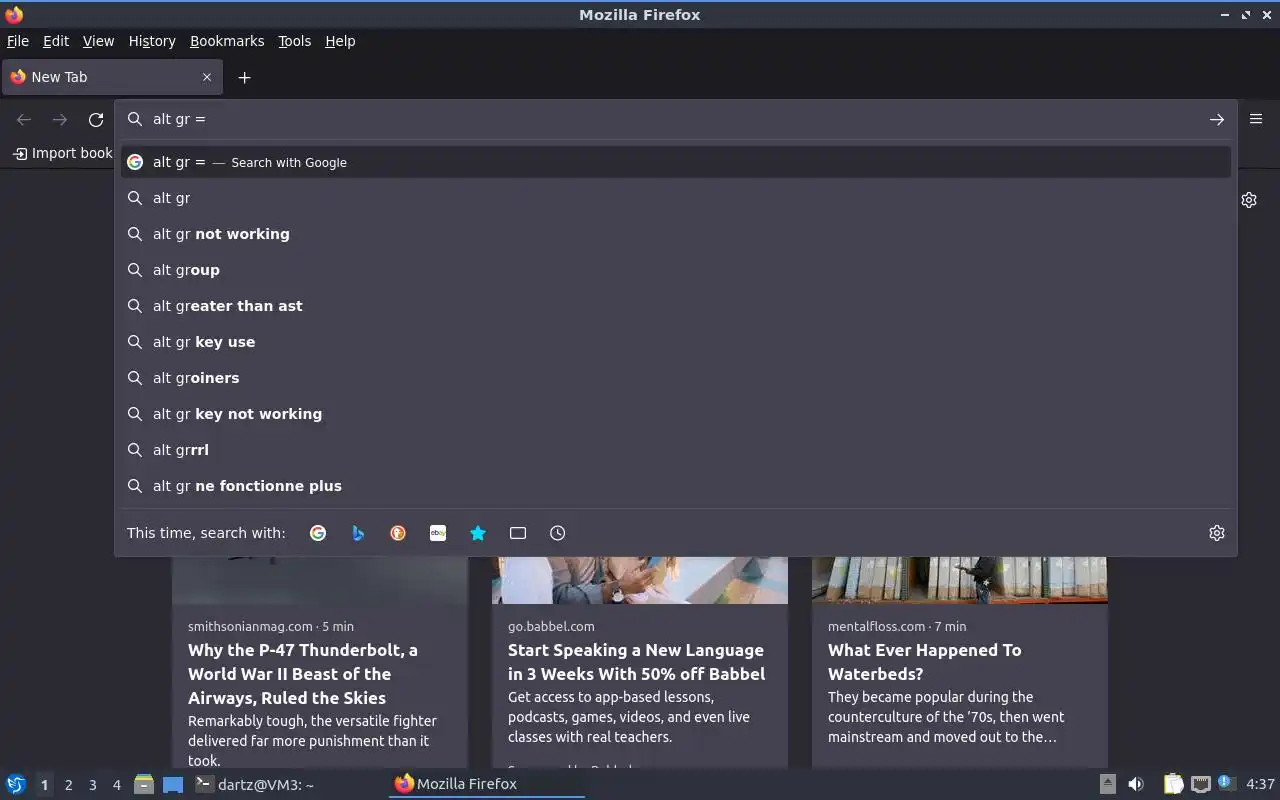1280x800 pixels.
Task: Search only in Bookmarks (star icon)
Action: pyautogui.click(x=478, y=533)
